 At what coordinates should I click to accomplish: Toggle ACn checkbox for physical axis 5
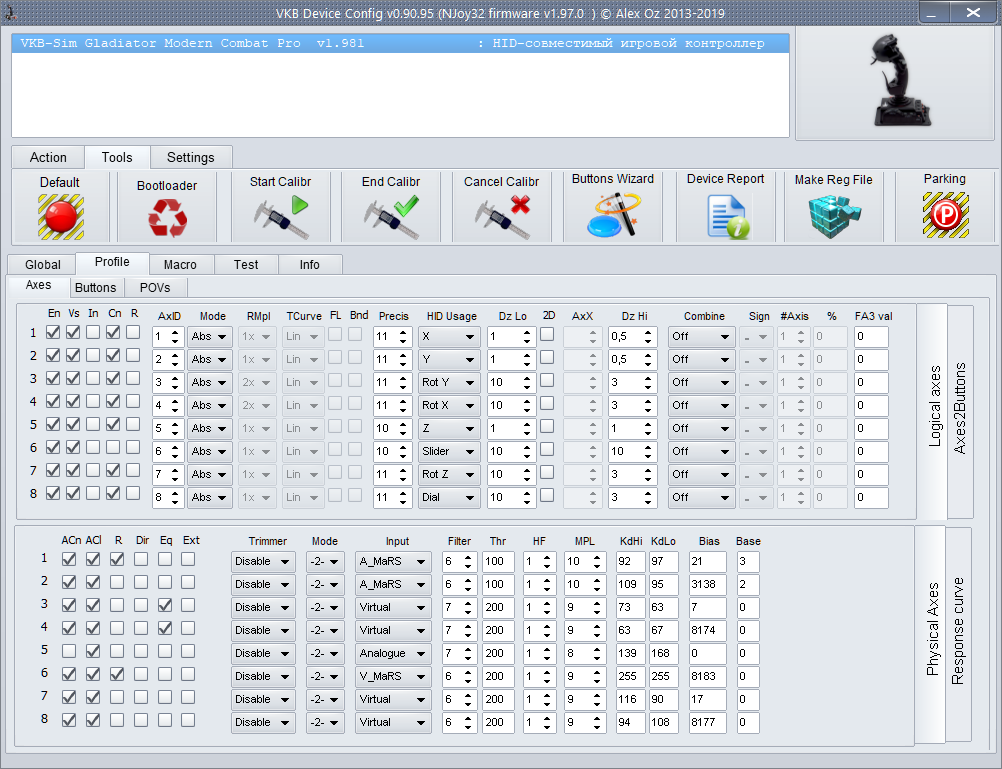tap(69, 651)
